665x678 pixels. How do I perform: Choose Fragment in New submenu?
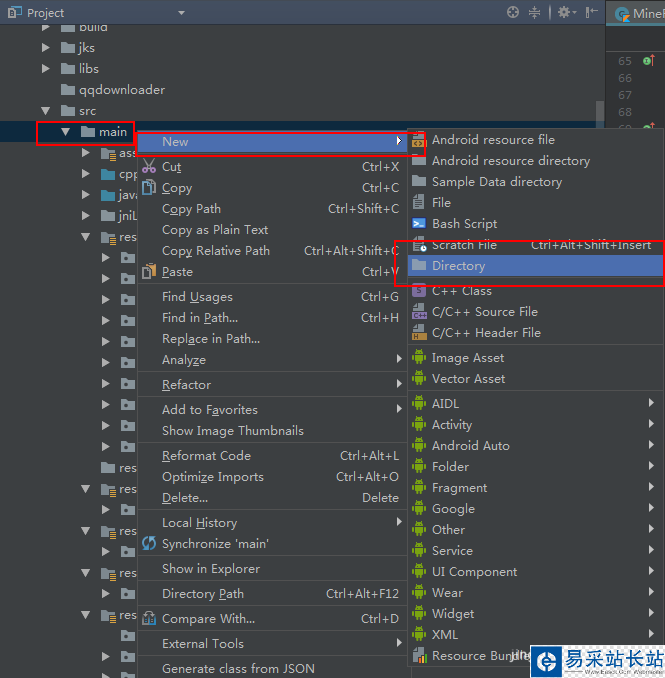(x=535, y=488)
